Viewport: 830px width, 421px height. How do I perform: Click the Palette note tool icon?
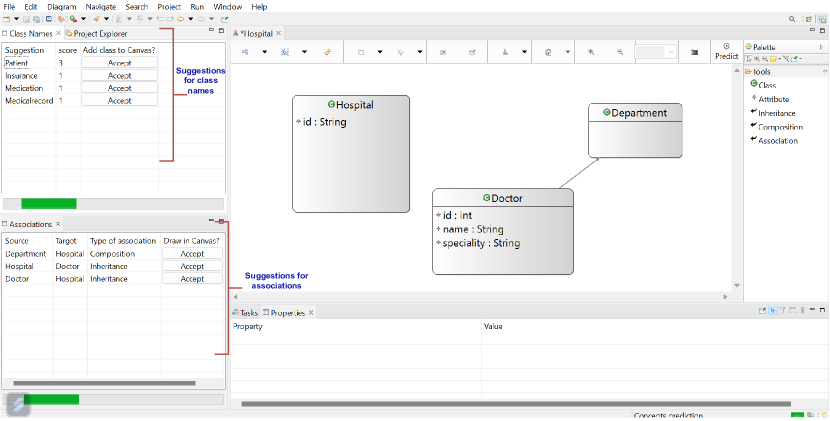pos(773,59)
